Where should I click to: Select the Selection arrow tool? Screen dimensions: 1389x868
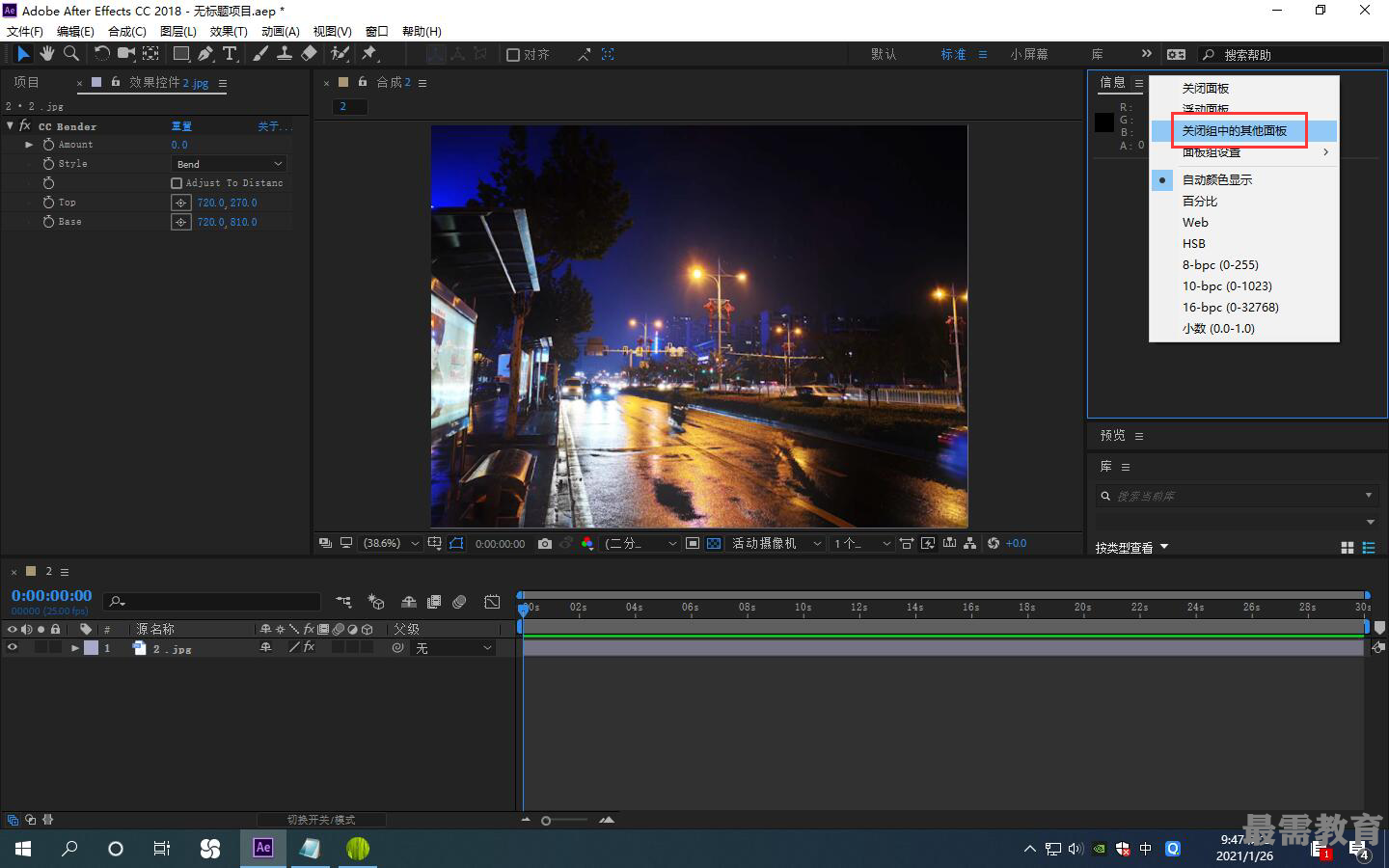pos(23,54)
